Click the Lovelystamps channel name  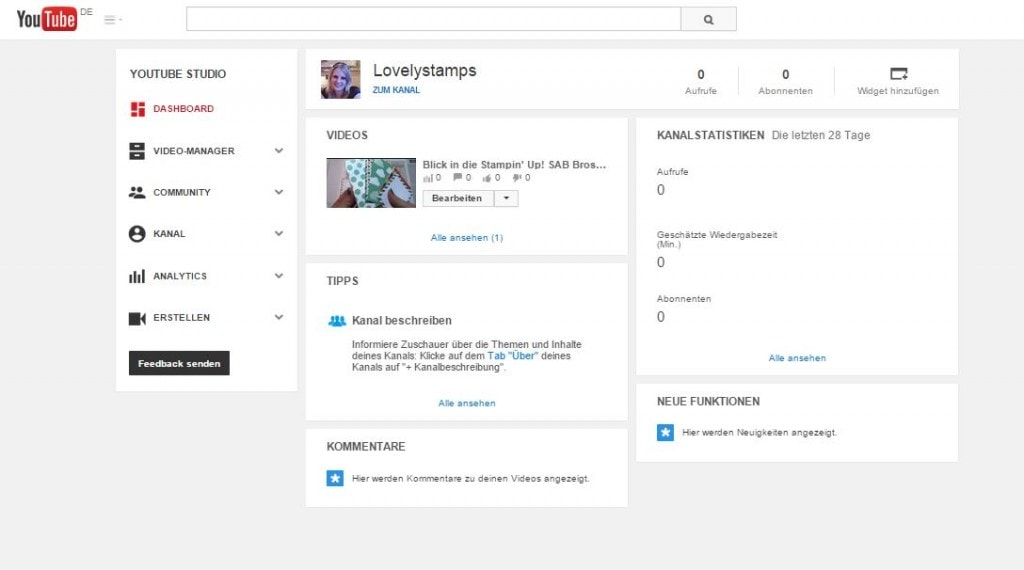[x=424, y=71]
